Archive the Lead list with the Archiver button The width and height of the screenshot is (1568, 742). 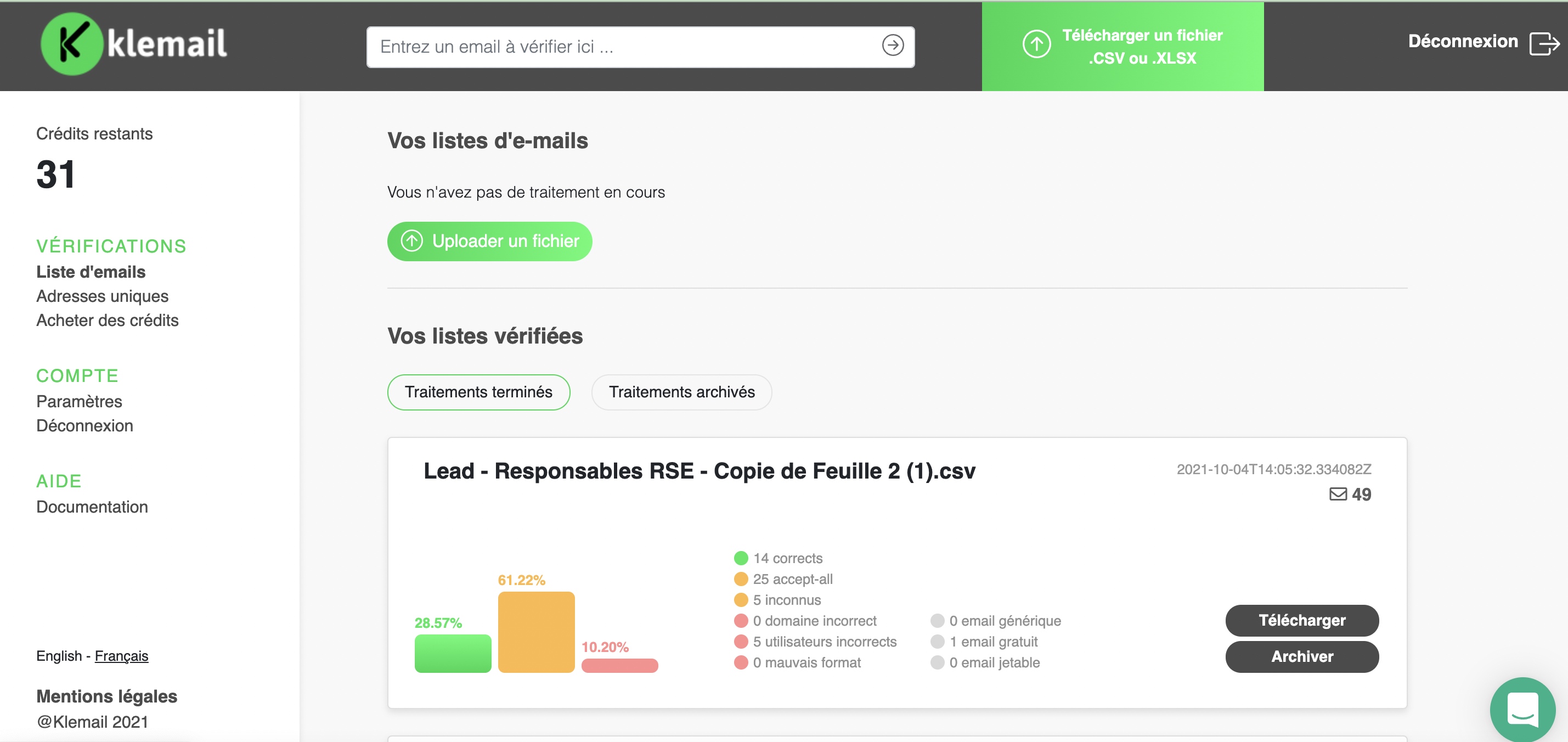[1302, 657]
